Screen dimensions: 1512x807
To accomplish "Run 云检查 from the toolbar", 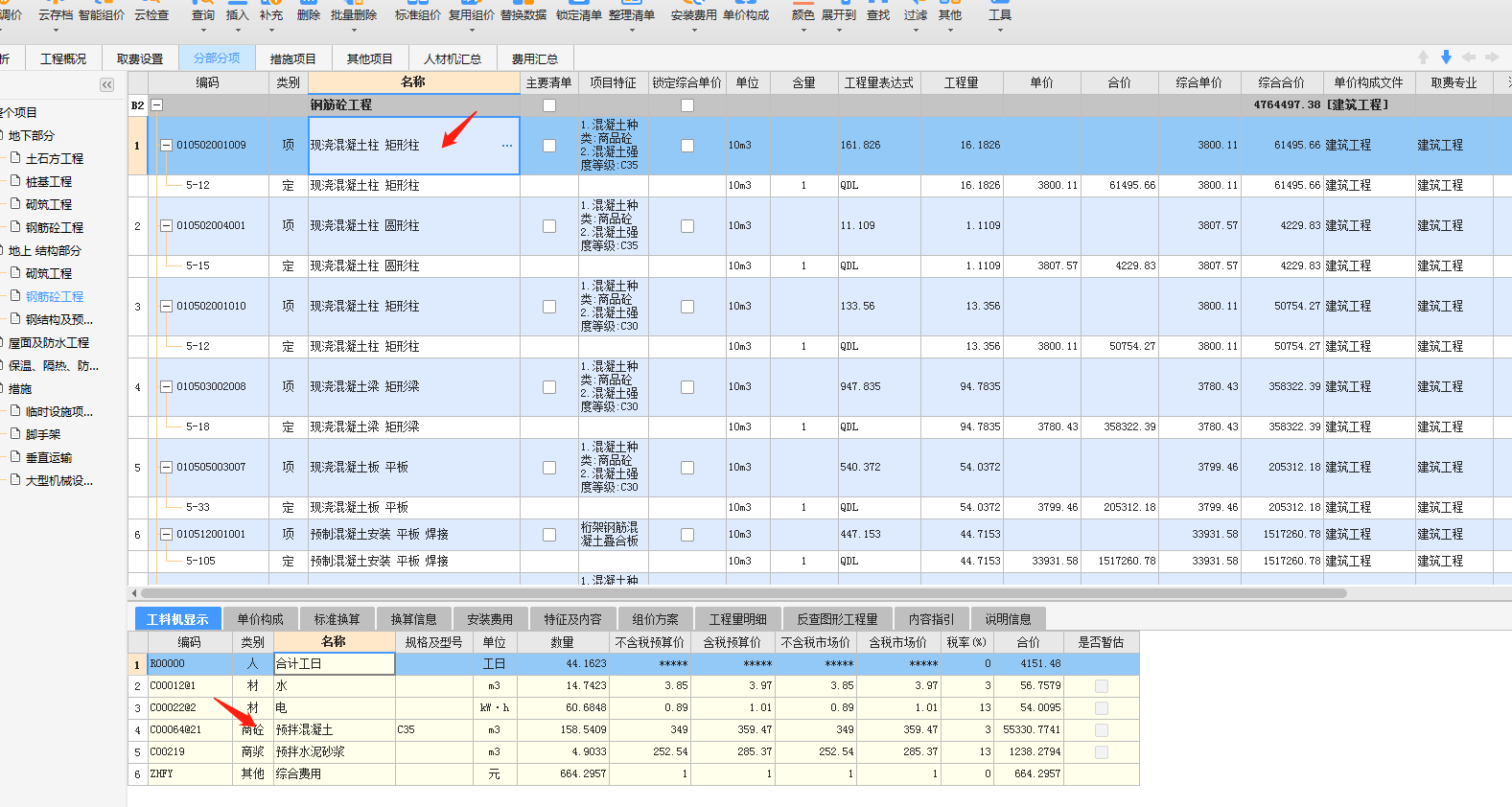I will pos(151,15).
